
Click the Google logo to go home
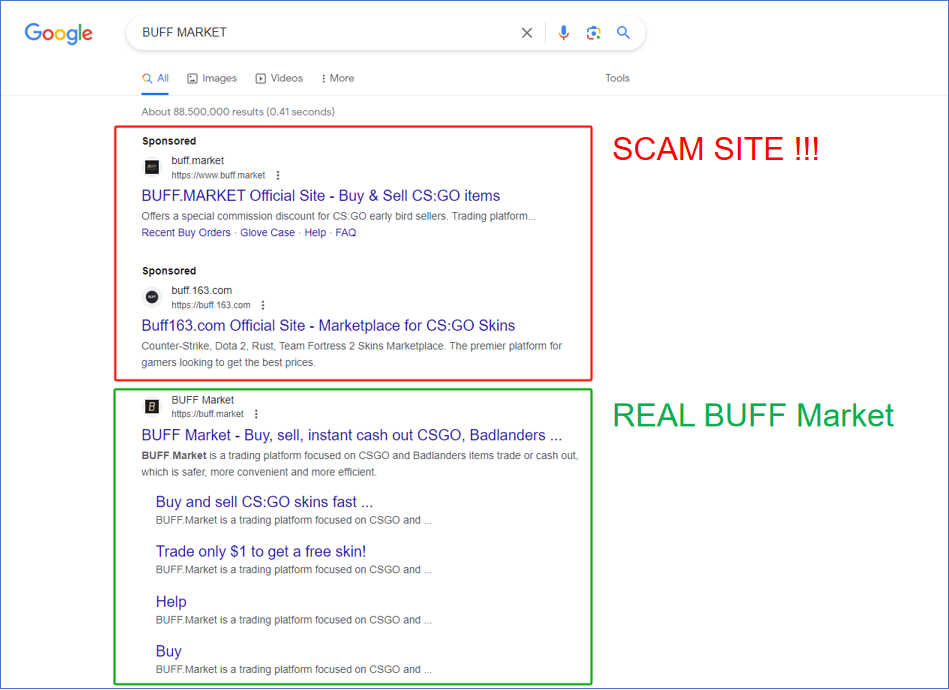(57, 33)
